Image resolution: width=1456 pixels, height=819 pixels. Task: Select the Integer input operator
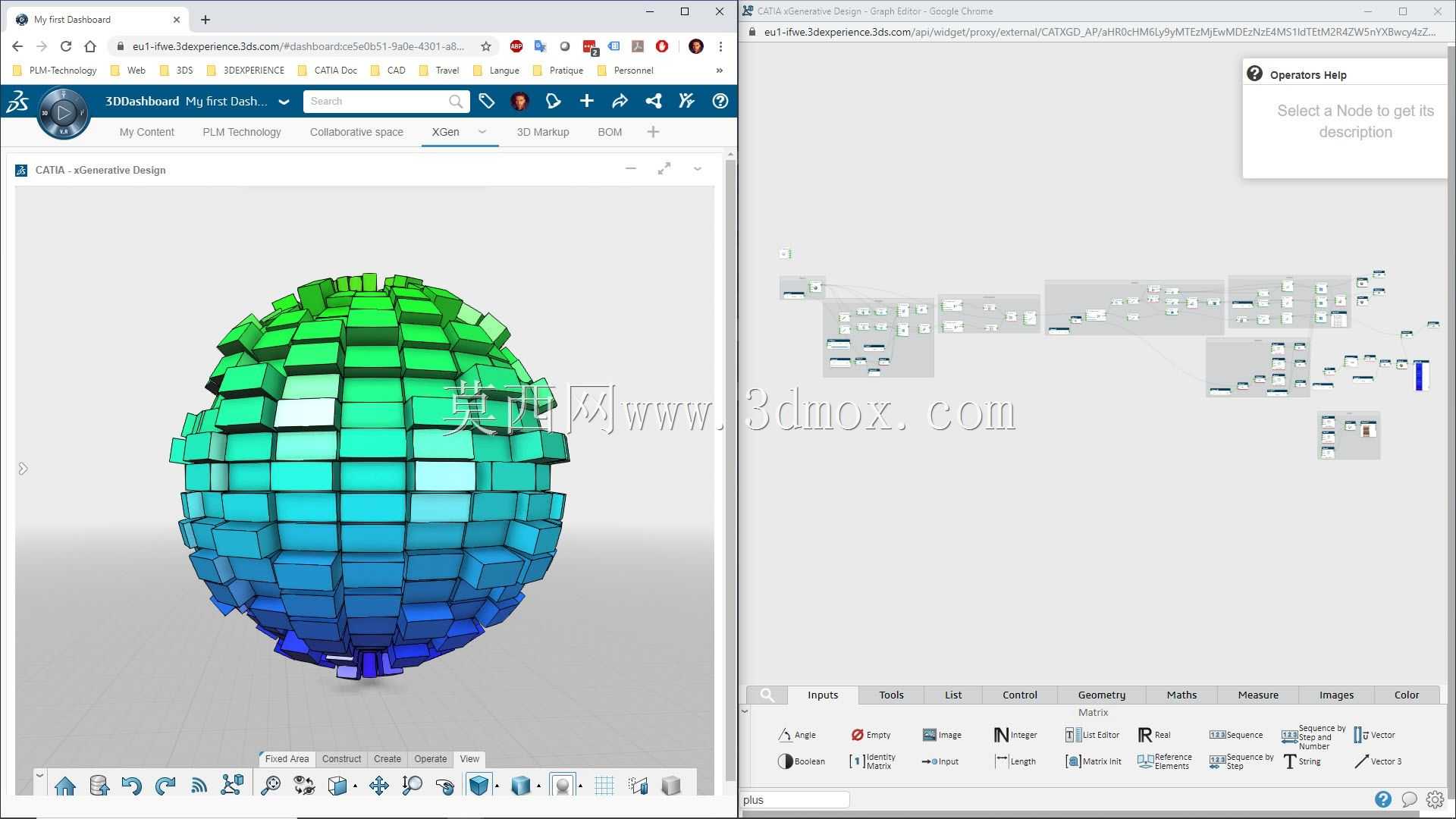pyautogui.click(x=1015, y=735)
